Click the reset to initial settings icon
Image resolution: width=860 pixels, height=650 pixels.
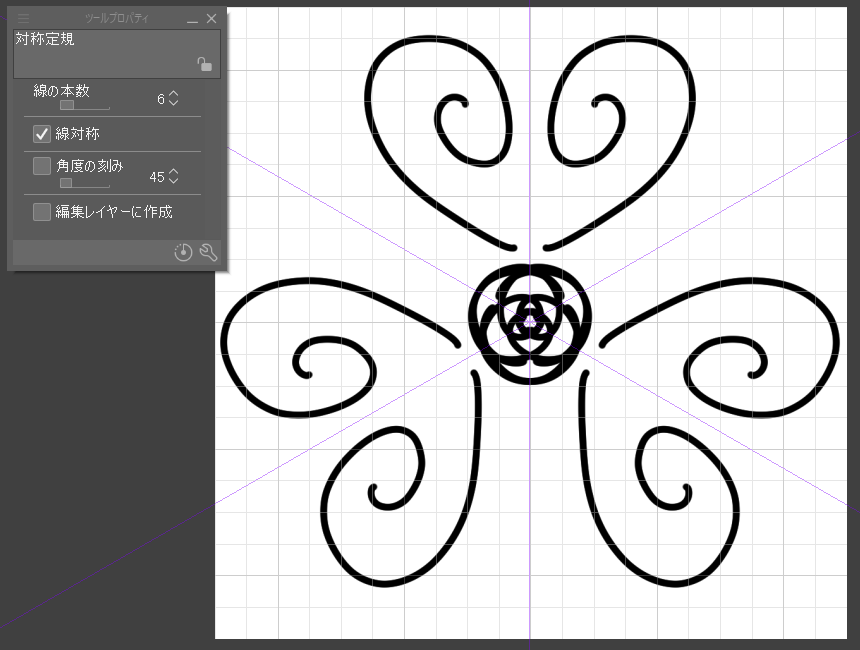[183, 253]
